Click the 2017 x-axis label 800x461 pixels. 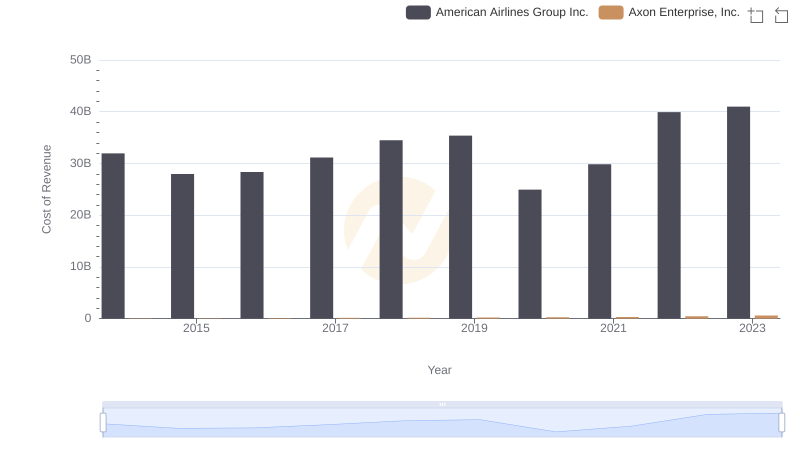pyautogui.click(x=335, y=328)
